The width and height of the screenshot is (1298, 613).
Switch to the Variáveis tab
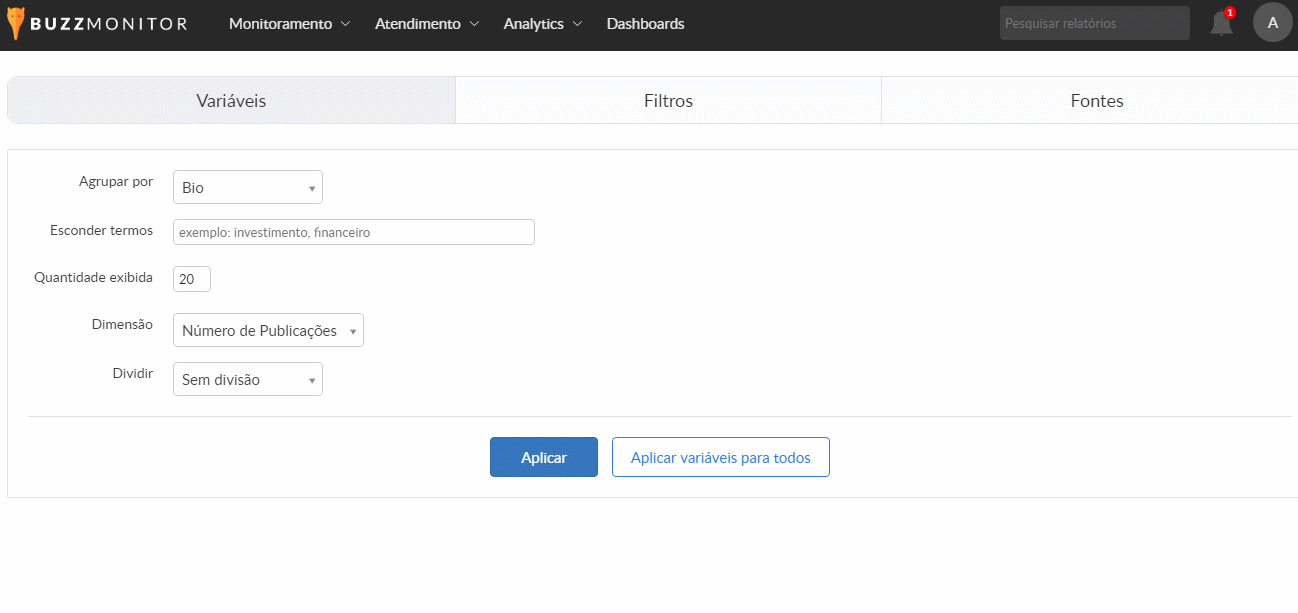click(x=231, y=101)
